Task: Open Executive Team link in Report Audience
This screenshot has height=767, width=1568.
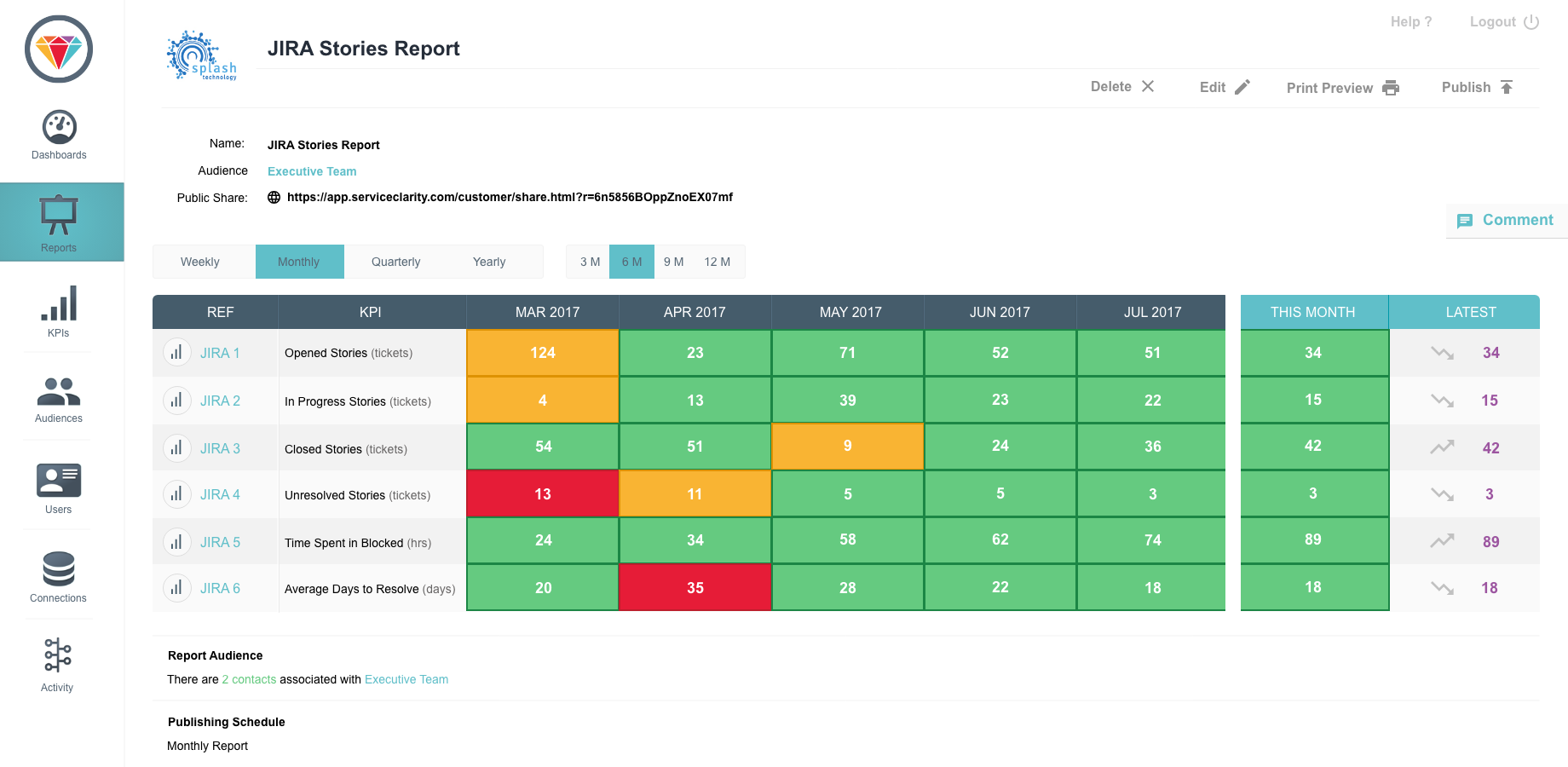Action: coord(406,679)
